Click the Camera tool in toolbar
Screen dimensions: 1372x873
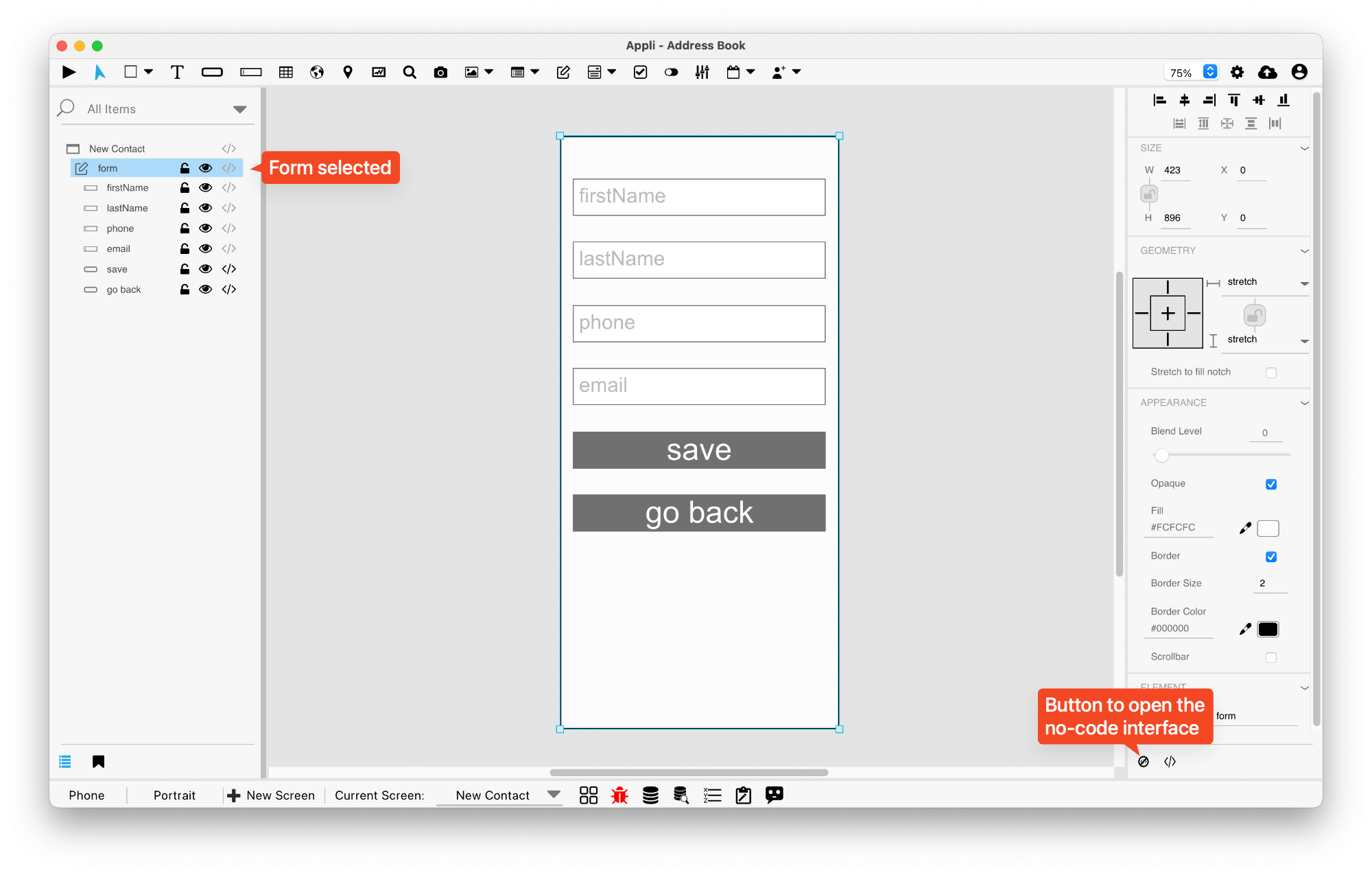440,71
